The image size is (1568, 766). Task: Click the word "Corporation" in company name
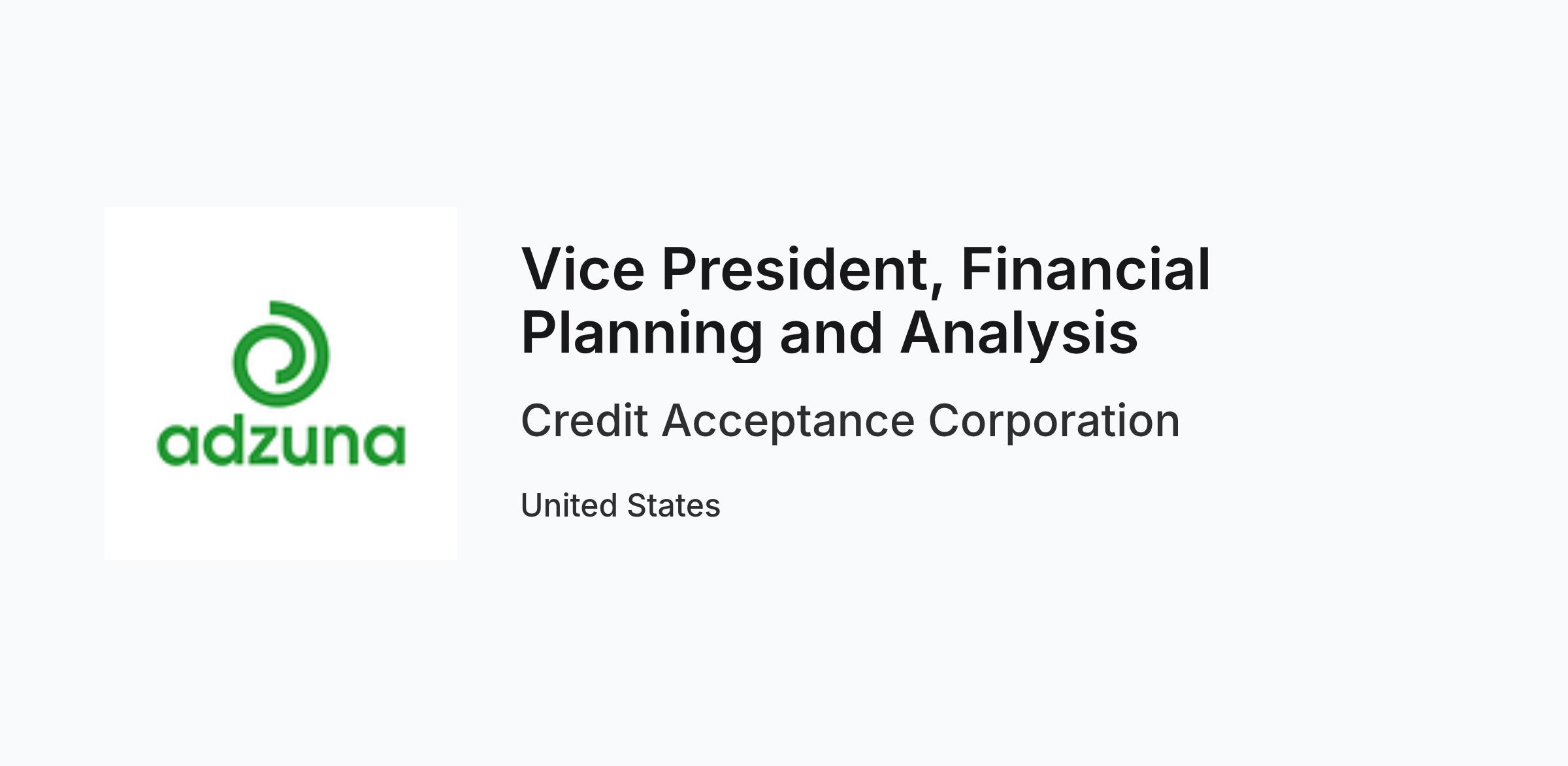tap(1054, 421)
